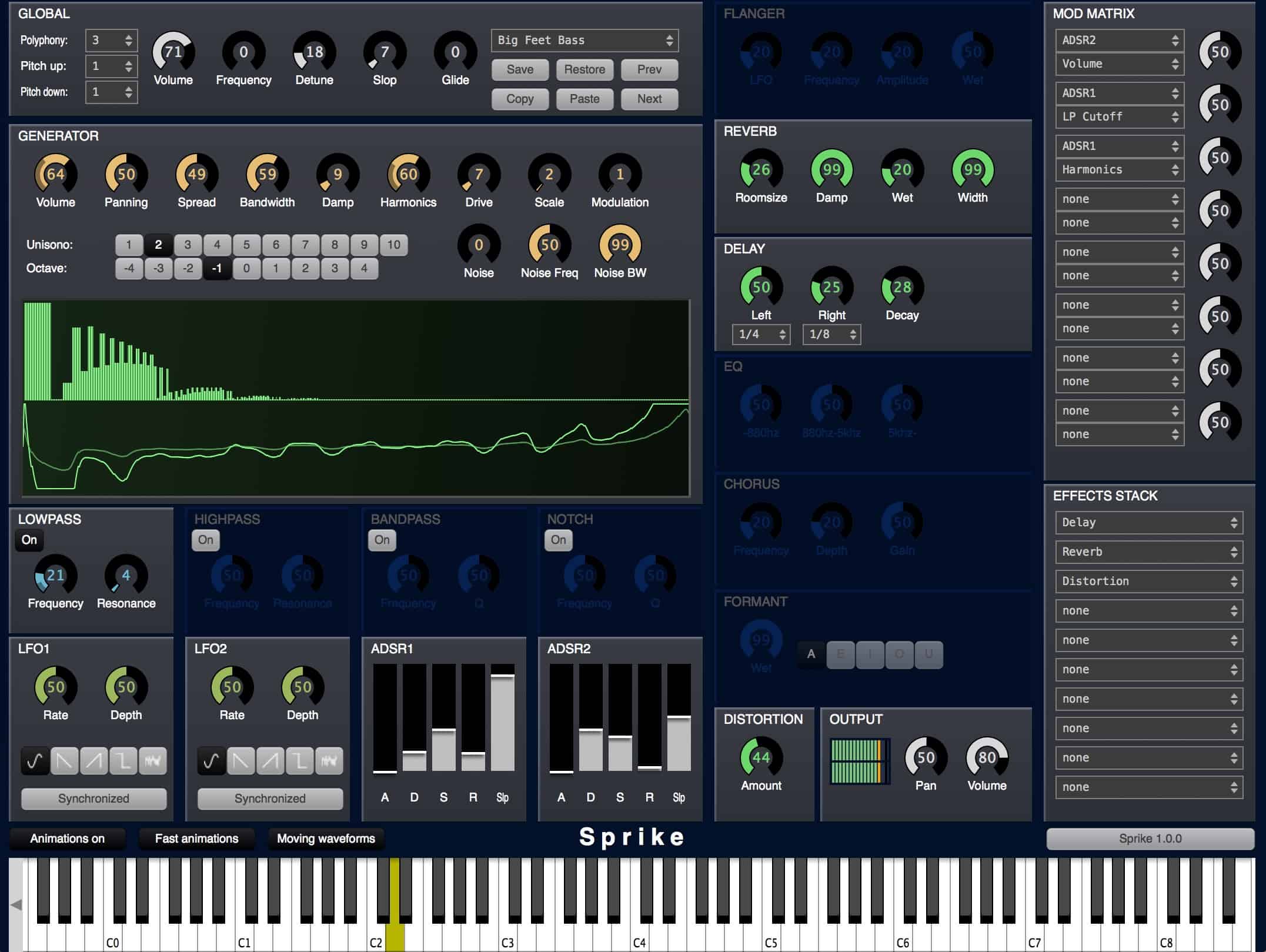Screen dimensions: 1266x952
Task: Toggle the Lowpass filter On button
Action: tap(29, 540)
